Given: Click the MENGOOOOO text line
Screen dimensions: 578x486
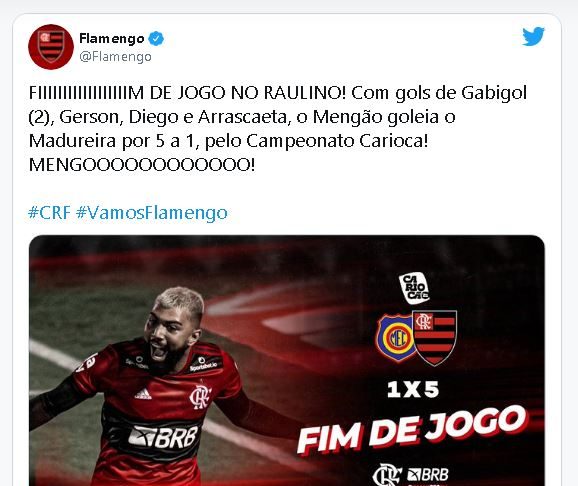Looking at the screenshot, I should click(142, 164).
